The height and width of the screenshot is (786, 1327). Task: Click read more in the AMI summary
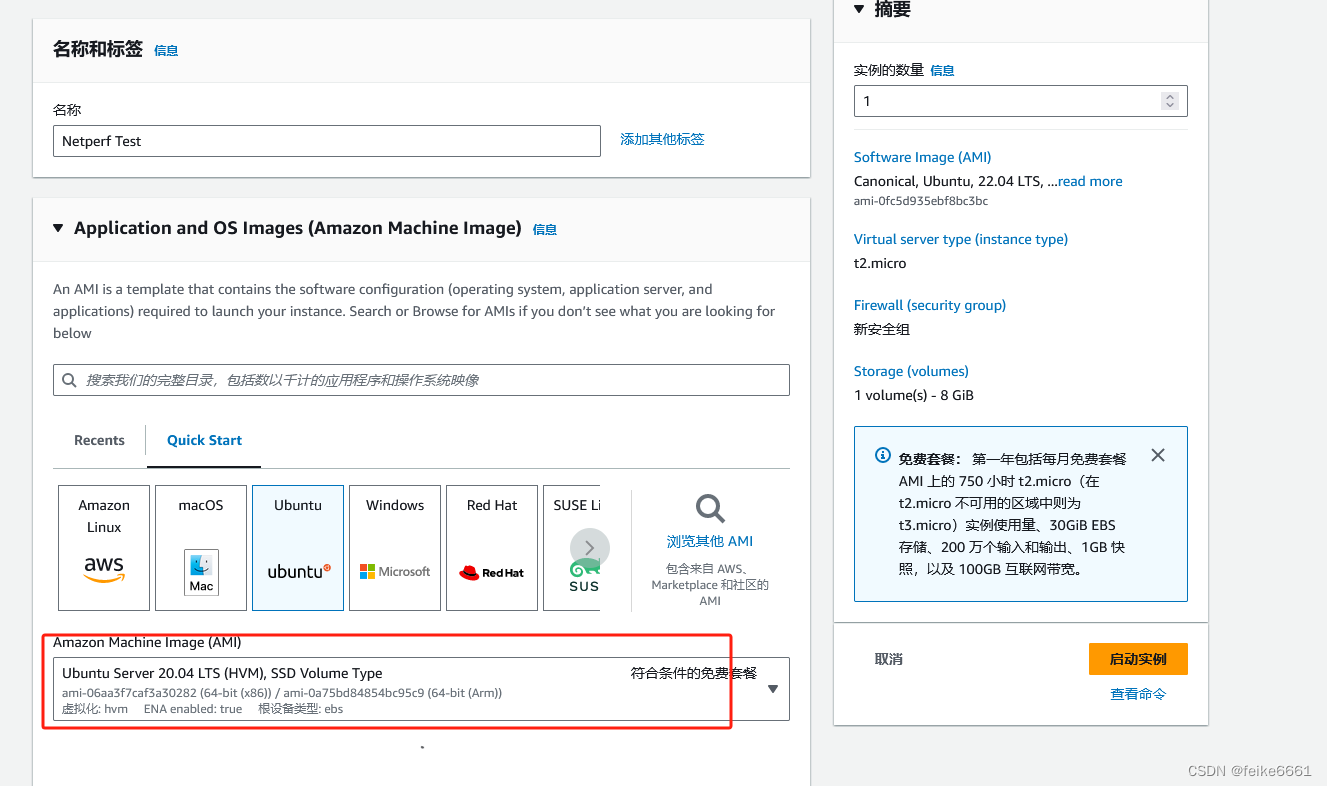click(1090, 181)
